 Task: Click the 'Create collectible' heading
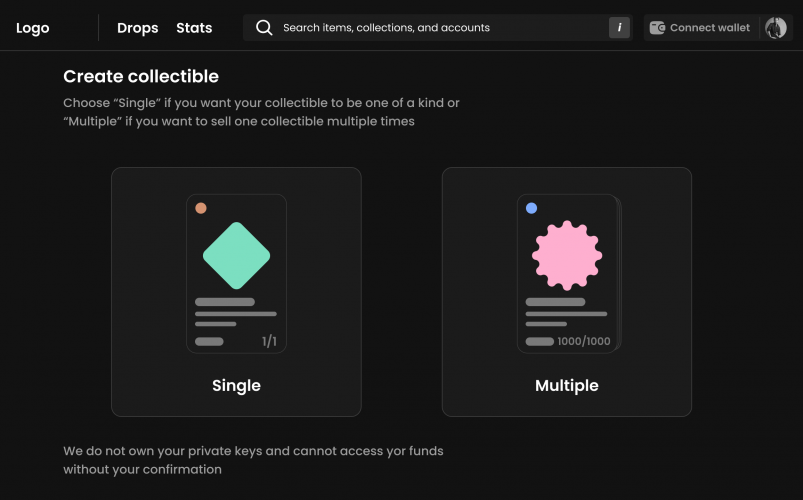coord(141,76)
